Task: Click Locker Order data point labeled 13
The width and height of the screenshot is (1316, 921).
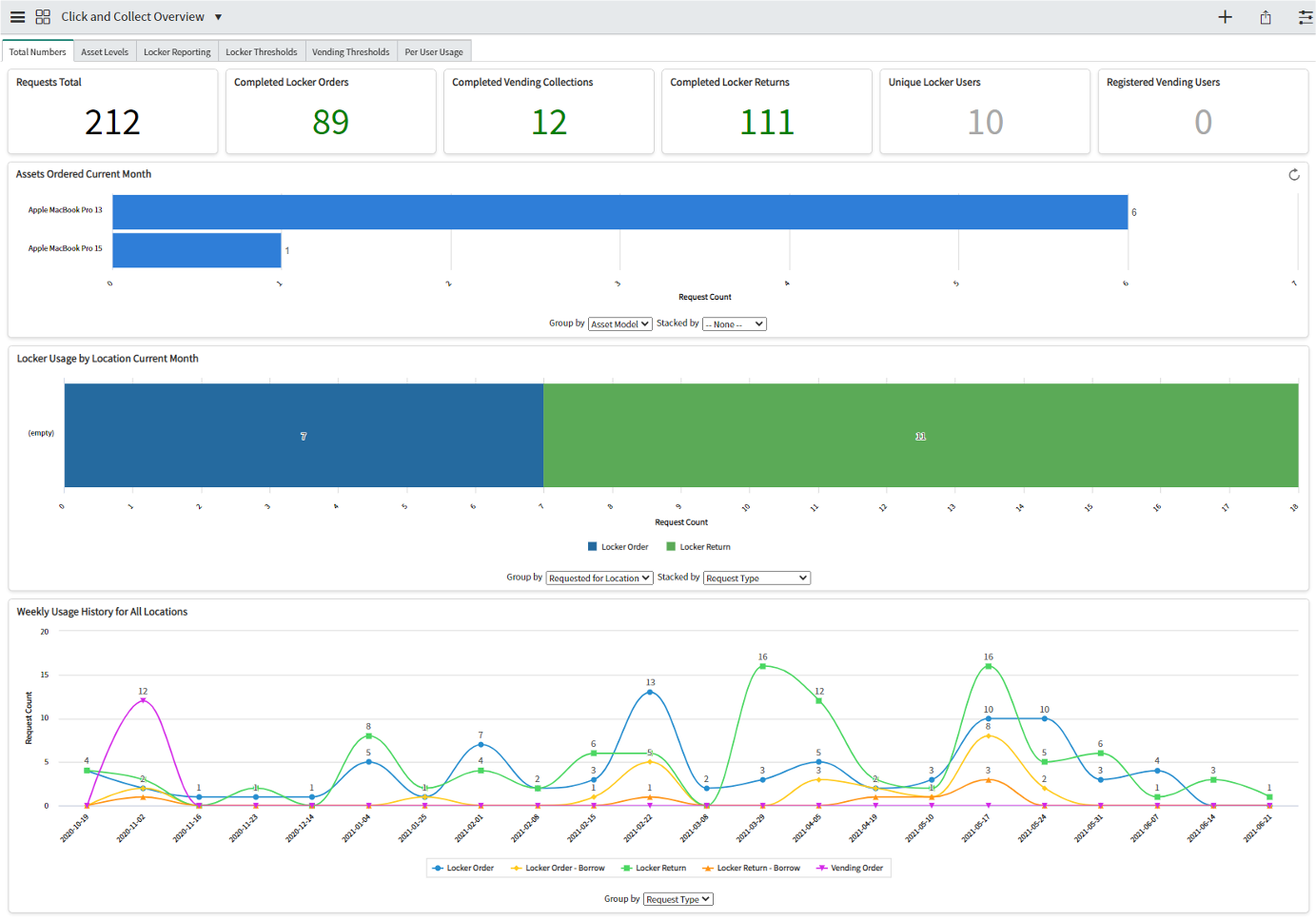Action: (650, 692)
